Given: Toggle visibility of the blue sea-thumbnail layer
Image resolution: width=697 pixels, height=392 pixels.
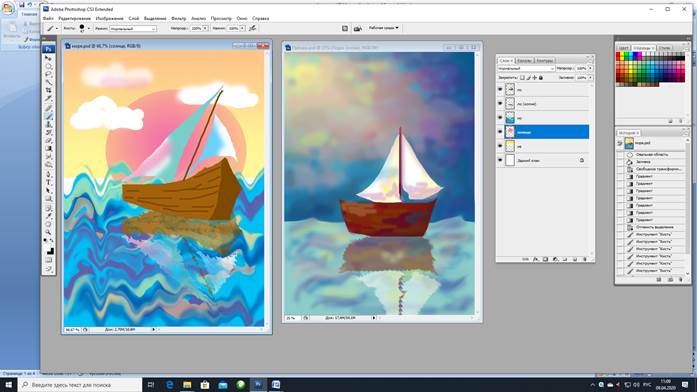Looking at the screenshot, I should point(500,118).
